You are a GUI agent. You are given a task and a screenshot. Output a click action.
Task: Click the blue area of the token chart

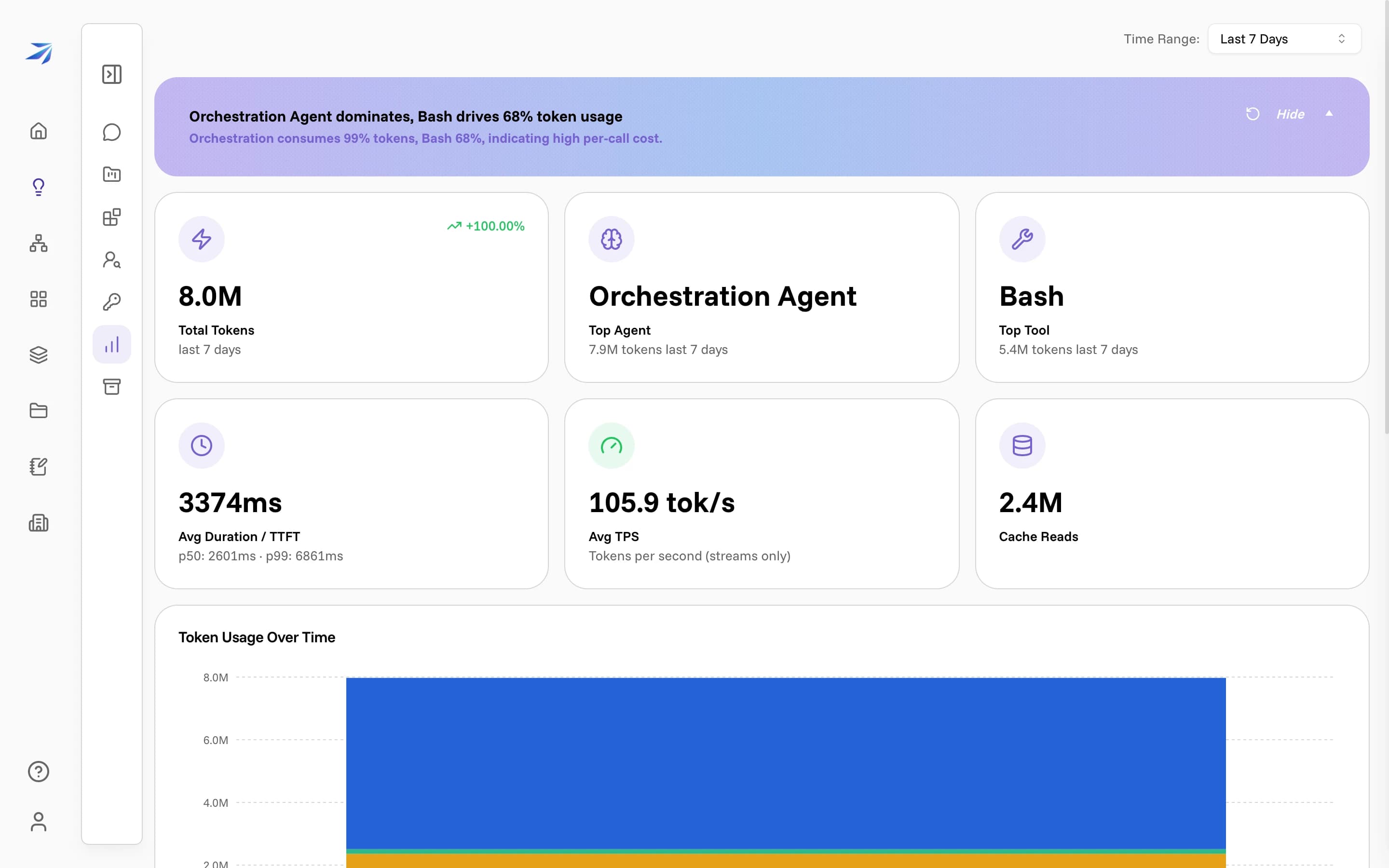(786, 763)
